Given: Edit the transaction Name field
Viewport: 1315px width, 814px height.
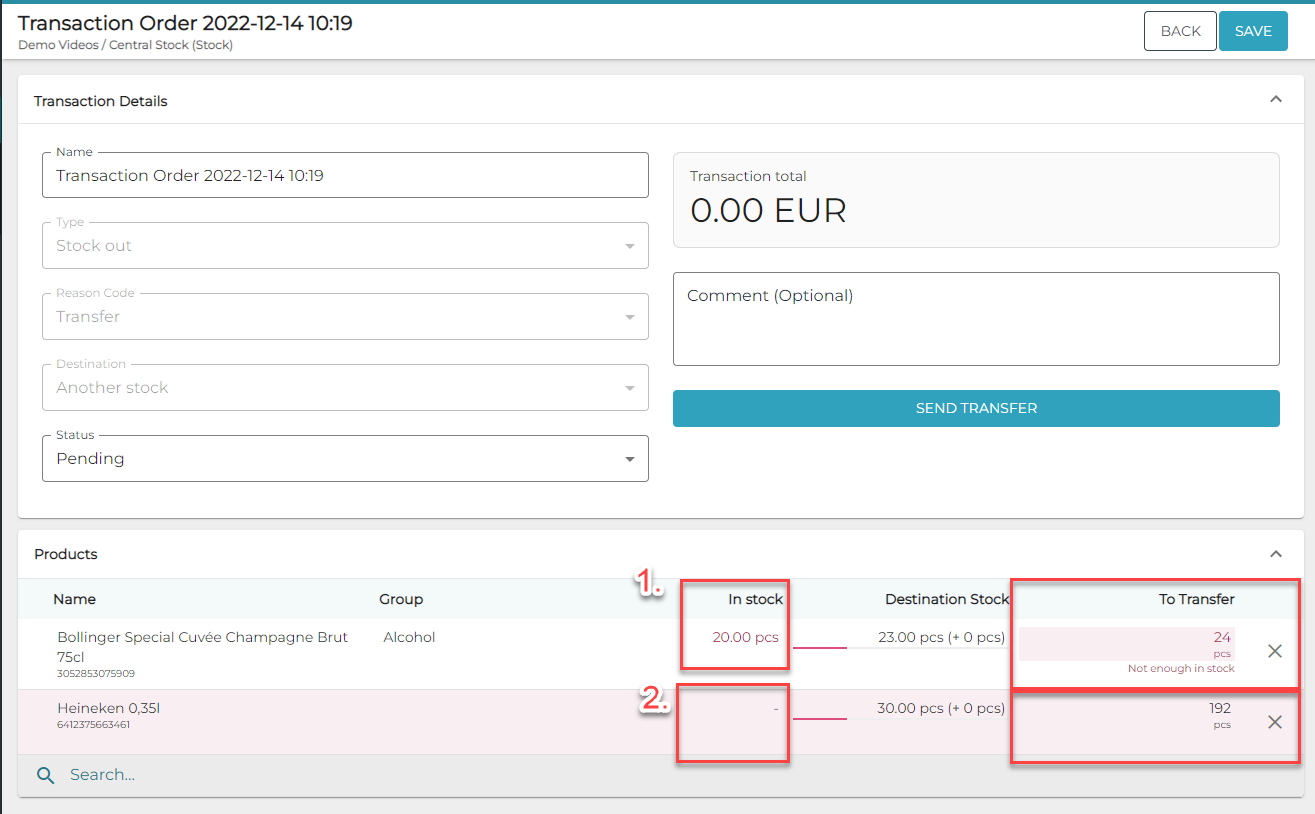Looking at the screenshot, I should point(345,176).
